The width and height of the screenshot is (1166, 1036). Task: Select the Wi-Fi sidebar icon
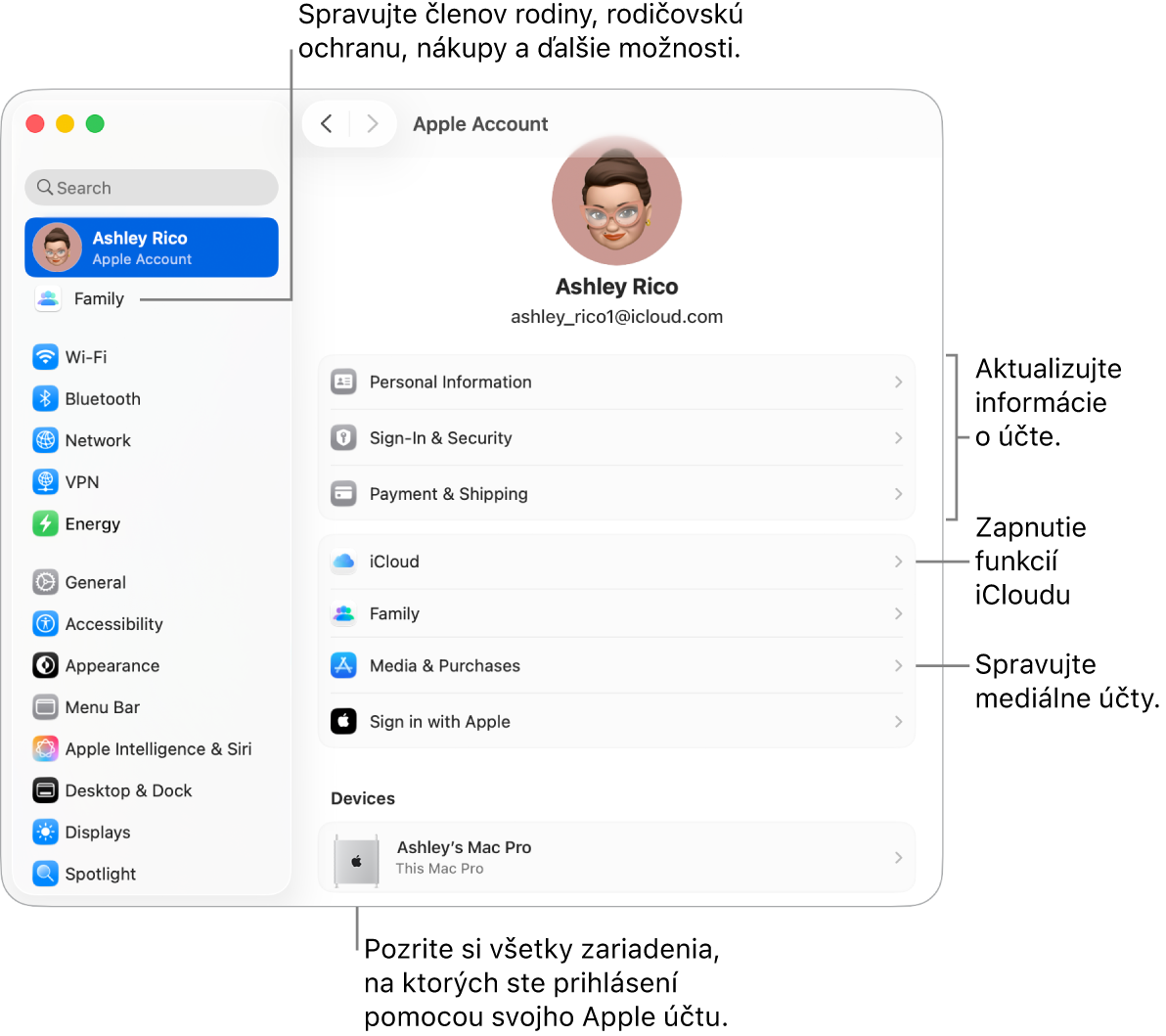[x=46, y=356]
